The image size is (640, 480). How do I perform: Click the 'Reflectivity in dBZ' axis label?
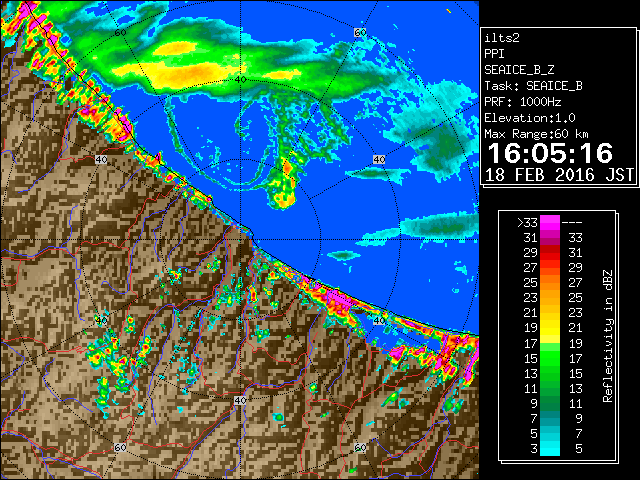608,336
